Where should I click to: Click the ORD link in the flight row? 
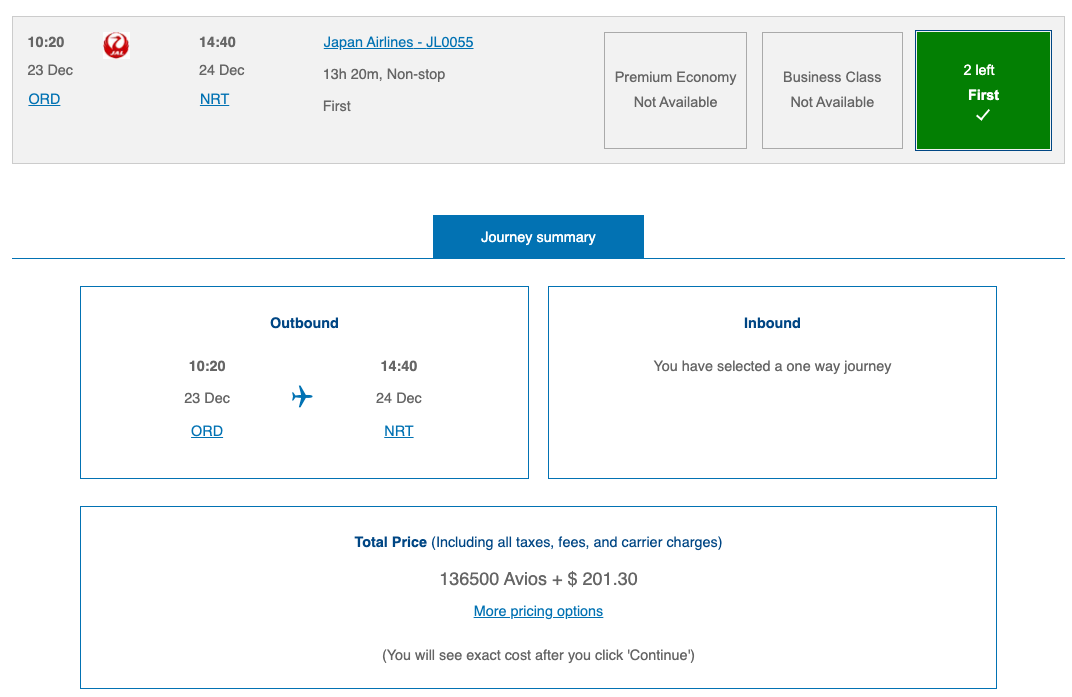pos(44,99)
